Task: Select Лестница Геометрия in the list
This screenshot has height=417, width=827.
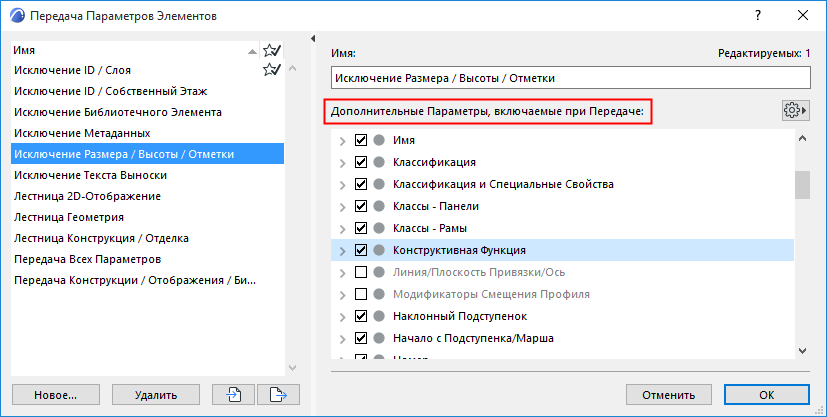Action: coord(68,217)
